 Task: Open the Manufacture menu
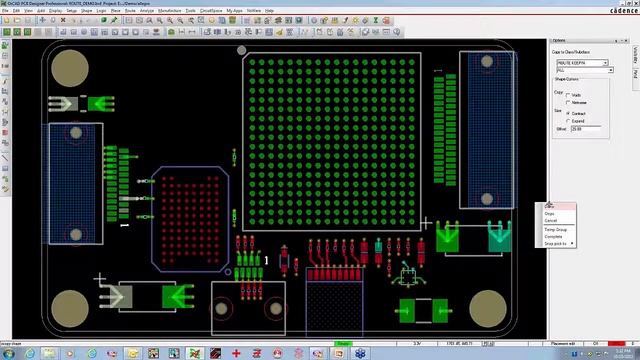(169, 11)
